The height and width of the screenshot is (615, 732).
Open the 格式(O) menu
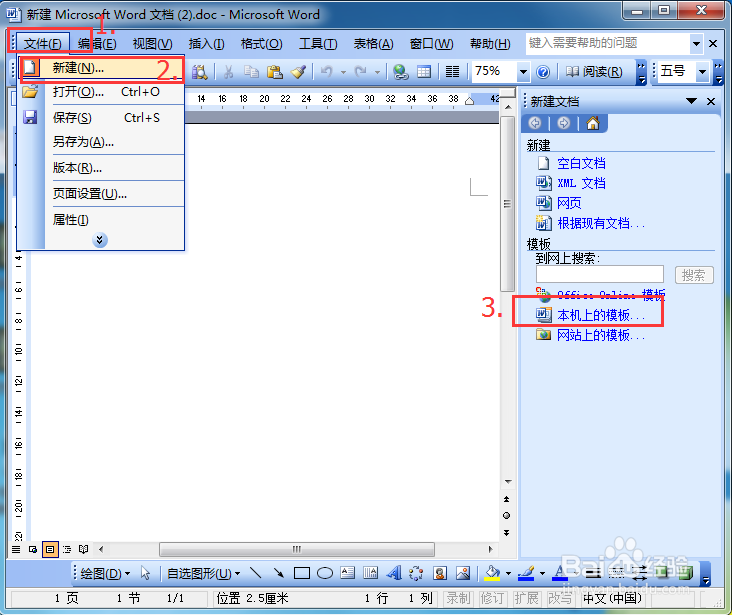[x=261, y=44]
